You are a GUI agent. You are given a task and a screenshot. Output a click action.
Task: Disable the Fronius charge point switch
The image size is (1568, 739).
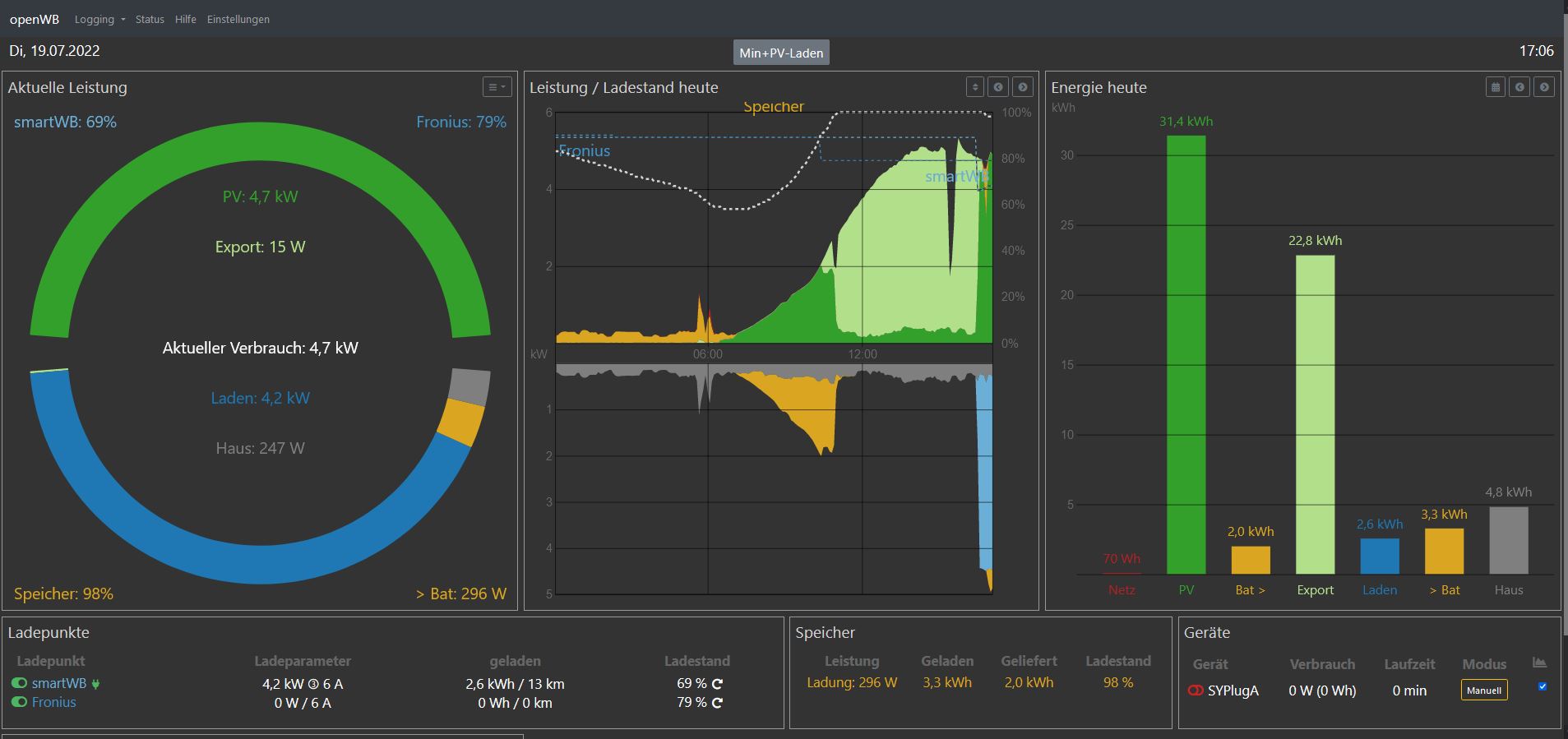[19, 702]
